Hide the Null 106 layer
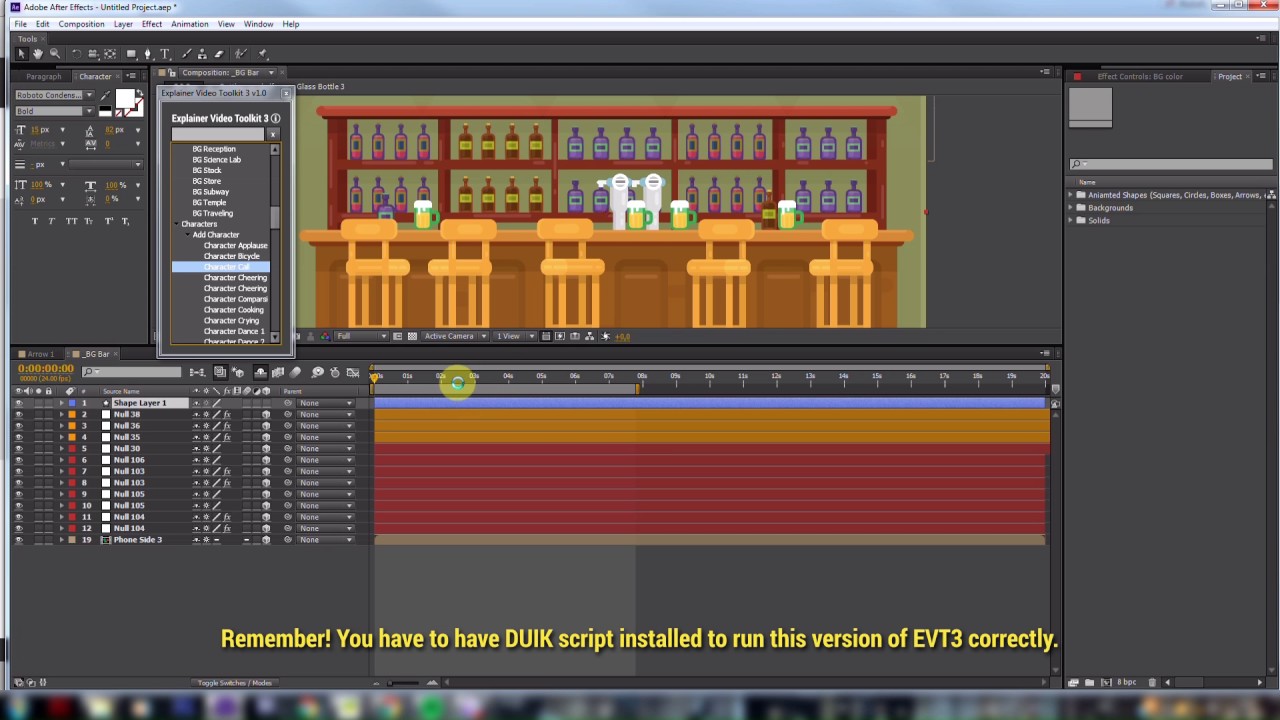The width and height of the screenshot is (1280, 720). [18, 460]
